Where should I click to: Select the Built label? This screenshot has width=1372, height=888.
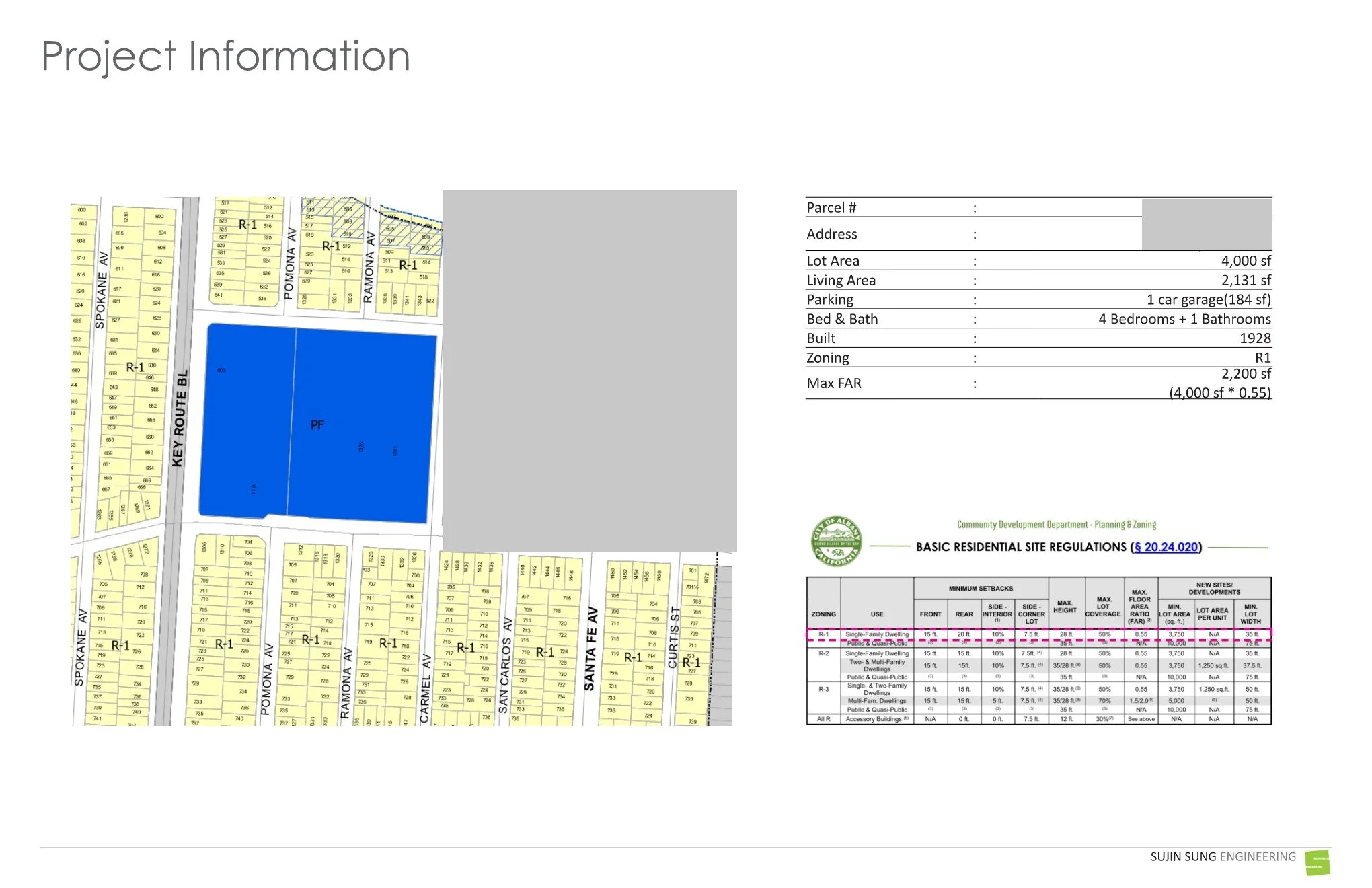point(821,338)
